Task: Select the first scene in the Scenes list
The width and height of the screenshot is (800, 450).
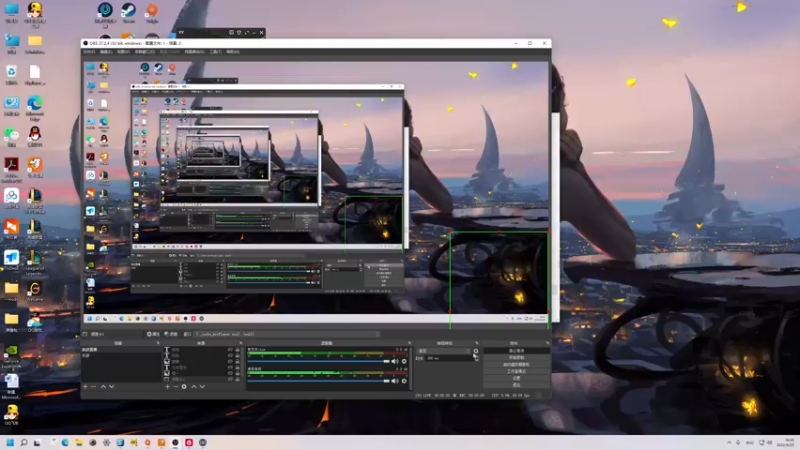Action: (x=121, y=350)
